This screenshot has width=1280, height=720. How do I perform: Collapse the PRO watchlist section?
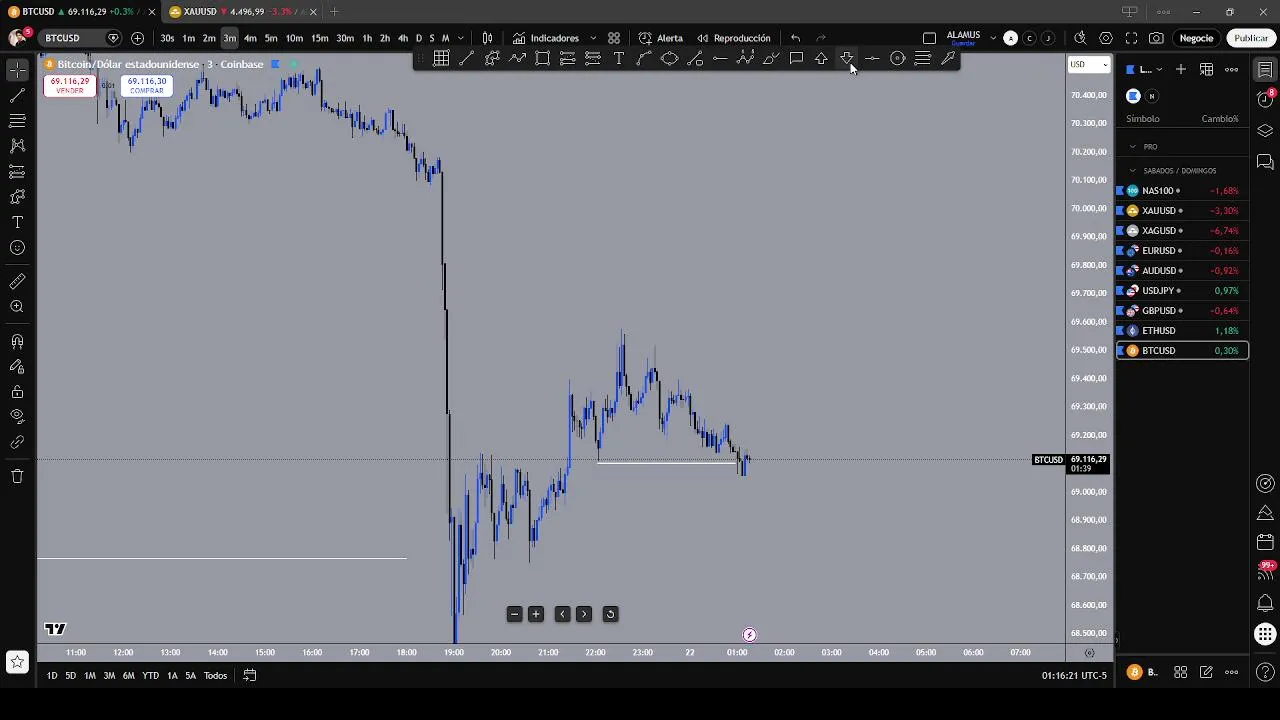pyautogui.click(x=1133, y=146)
